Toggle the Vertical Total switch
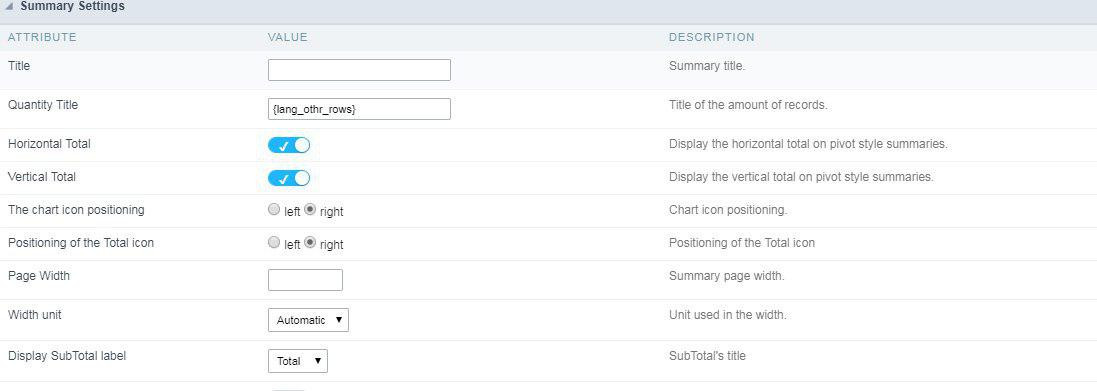Screen dimensions: 1097x391 [x=289, y=178]
